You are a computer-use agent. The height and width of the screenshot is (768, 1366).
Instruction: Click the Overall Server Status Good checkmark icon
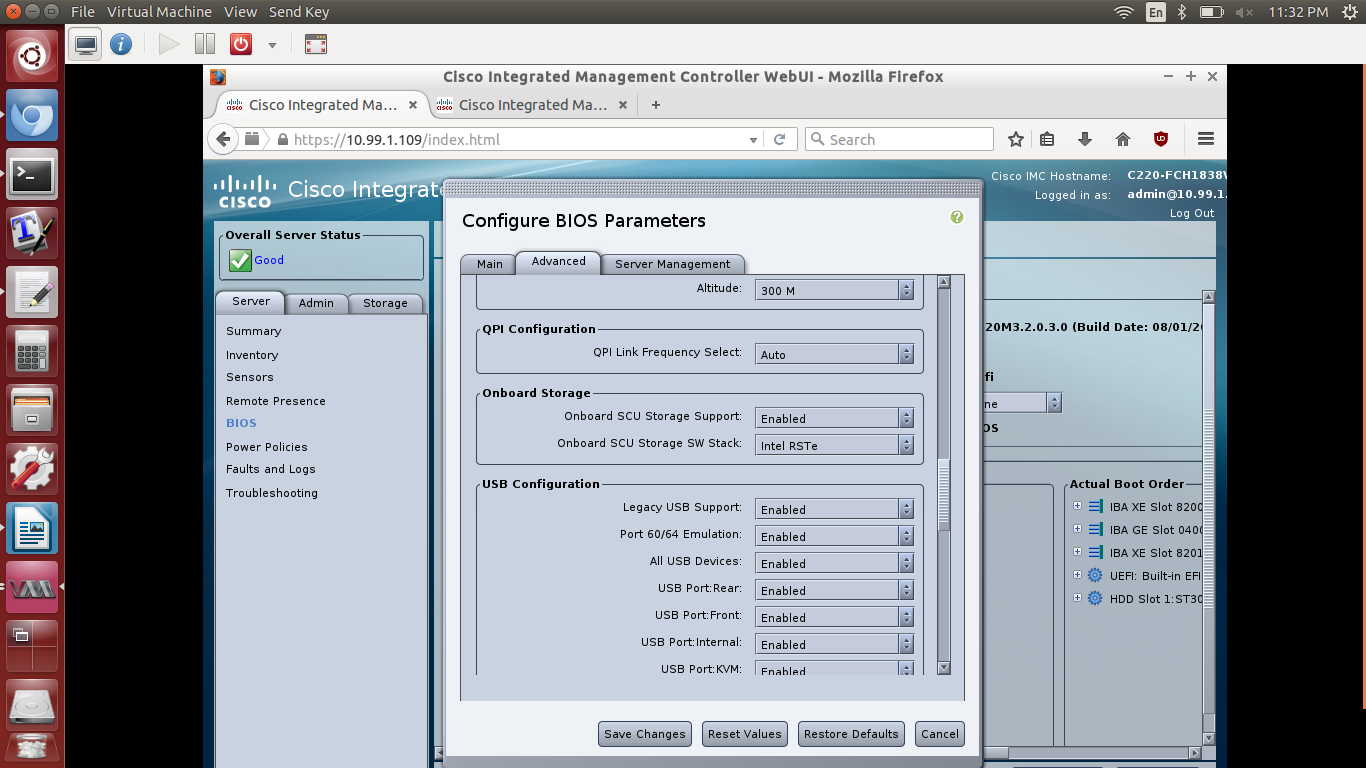click(x=240, y=260)
